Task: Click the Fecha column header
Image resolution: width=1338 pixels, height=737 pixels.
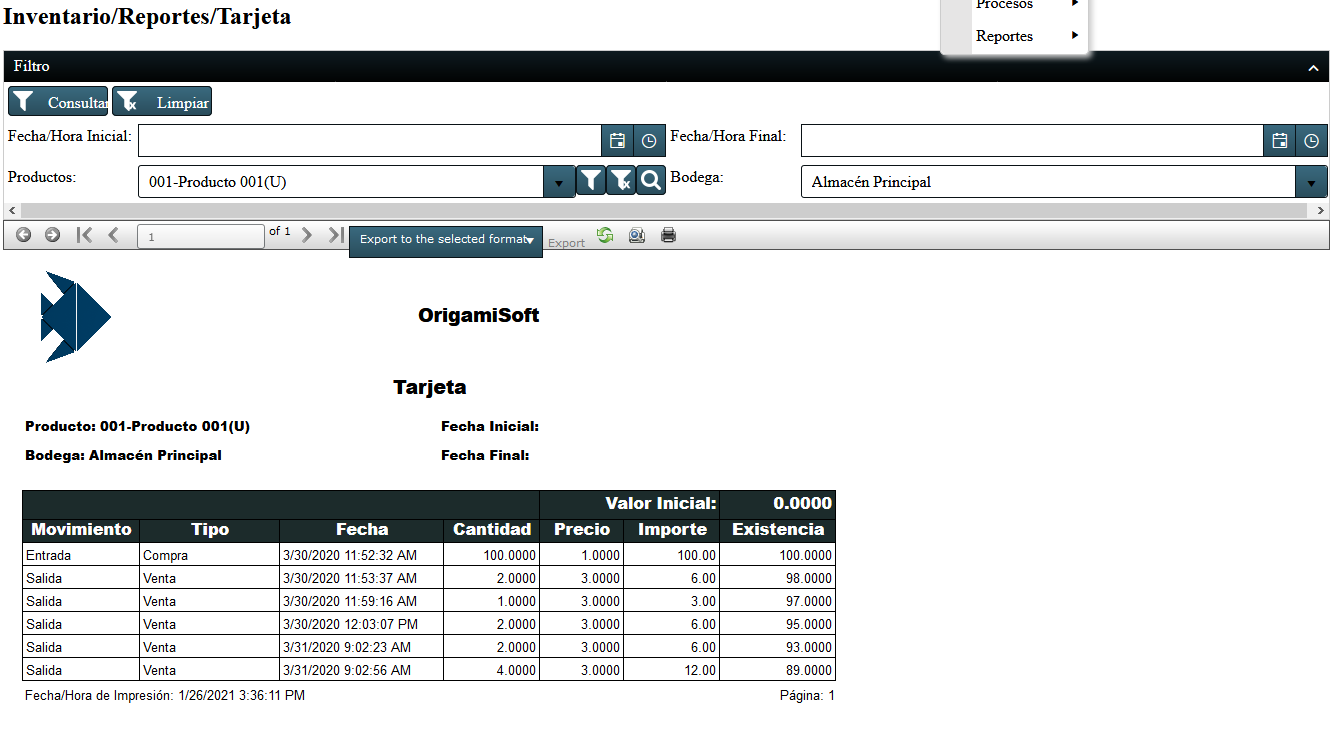Action: 362,530
